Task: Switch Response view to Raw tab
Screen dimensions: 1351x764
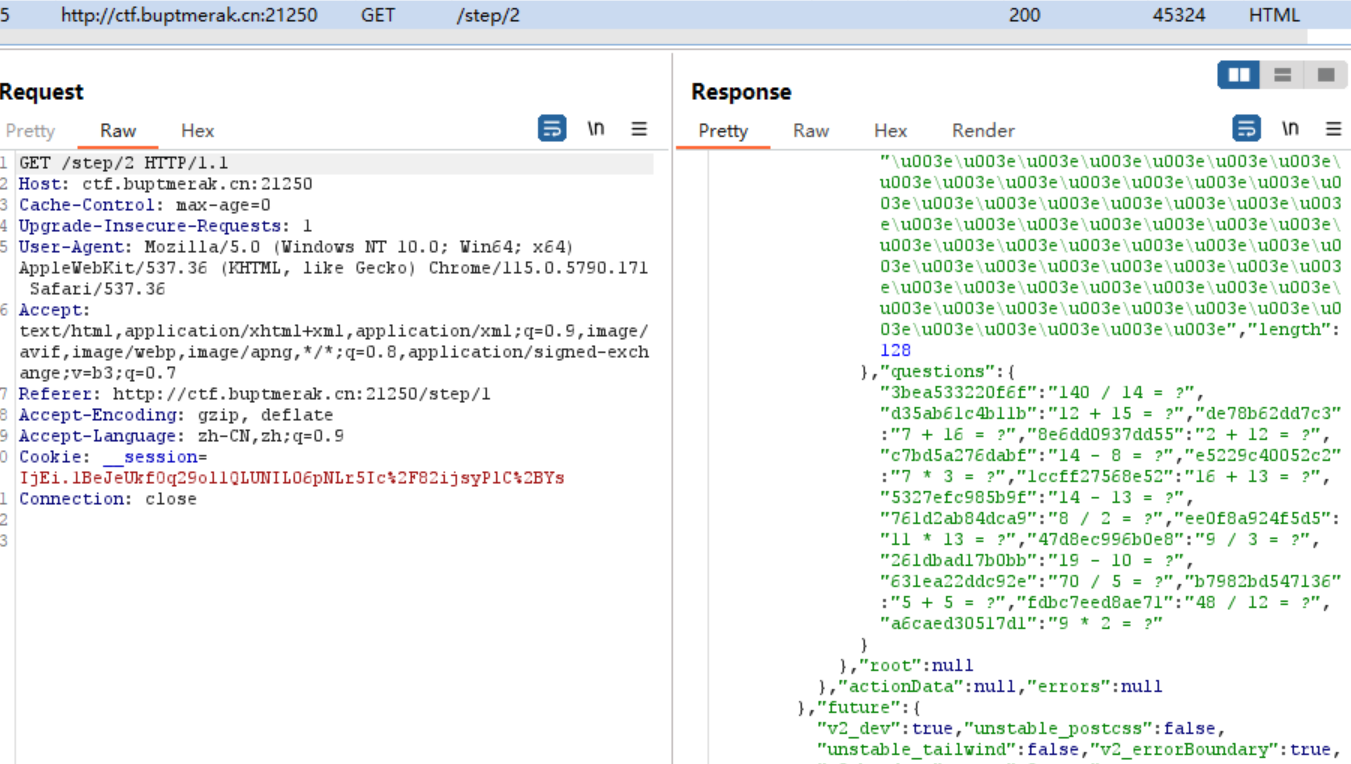Action: click(x=811, y=130)
